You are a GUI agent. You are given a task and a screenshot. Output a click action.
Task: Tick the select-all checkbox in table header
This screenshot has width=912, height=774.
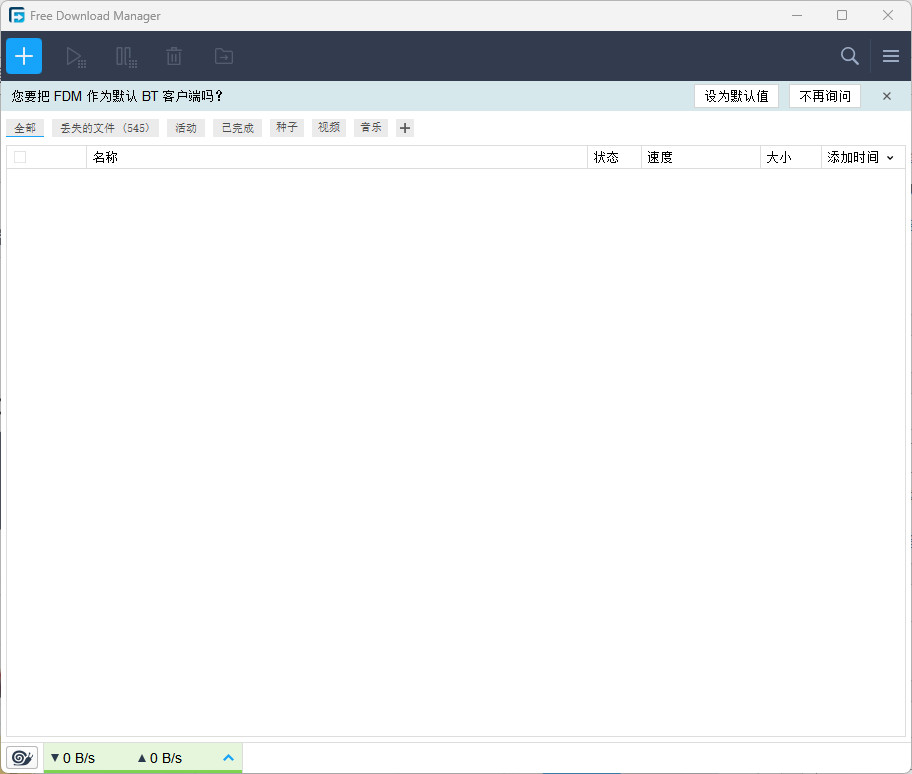tap(20, 157)
